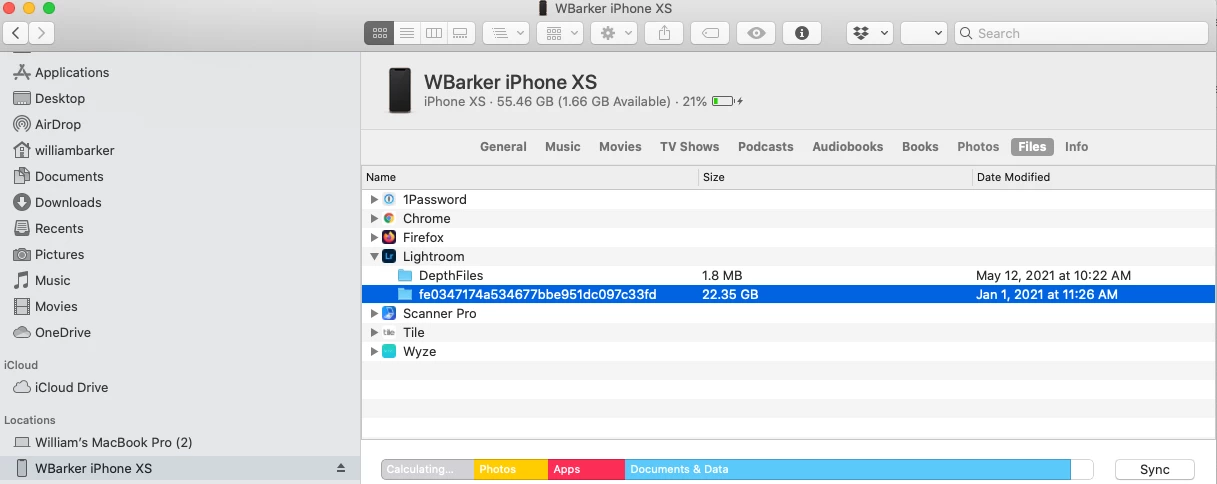Click the Wyze app icon in list
This screenshot has width=1217, height=484.
(389, 351)
